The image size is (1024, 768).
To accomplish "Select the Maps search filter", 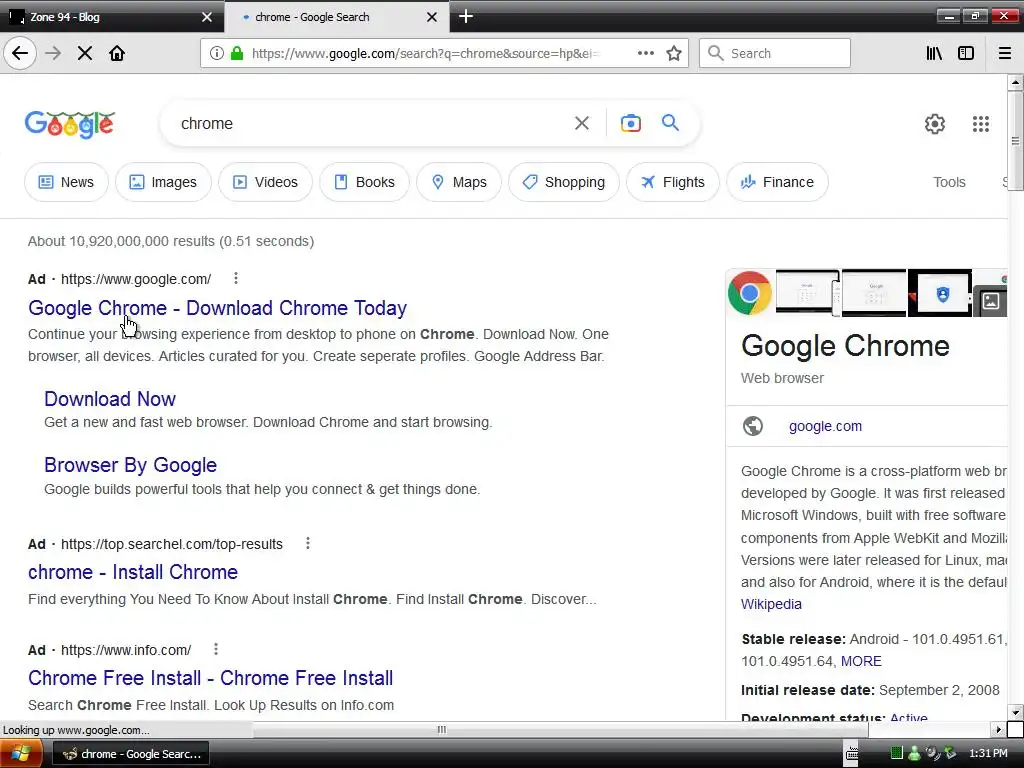I will click(x=459, y=182).
